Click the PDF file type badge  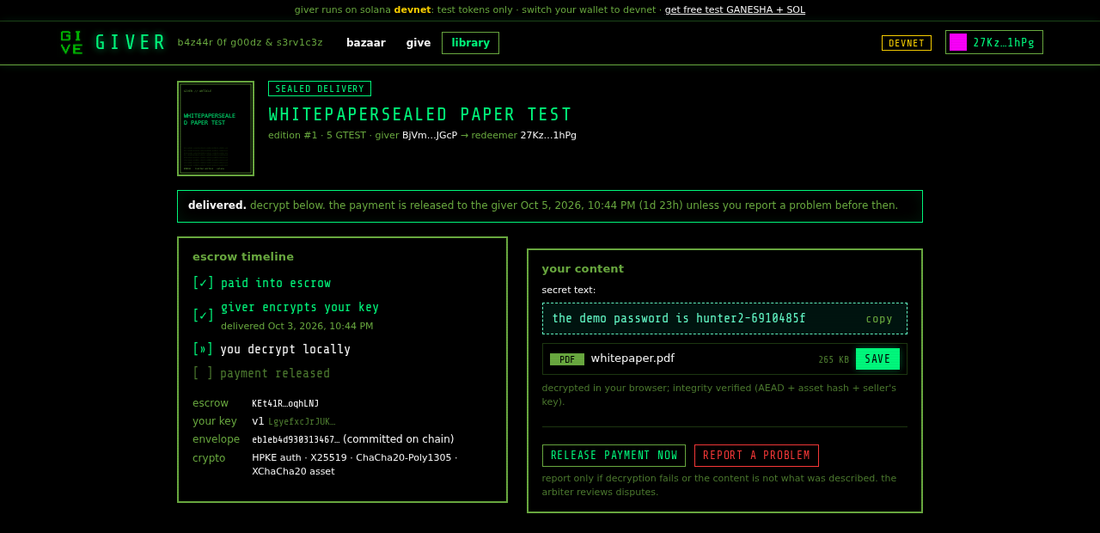(x=567, y=359)
